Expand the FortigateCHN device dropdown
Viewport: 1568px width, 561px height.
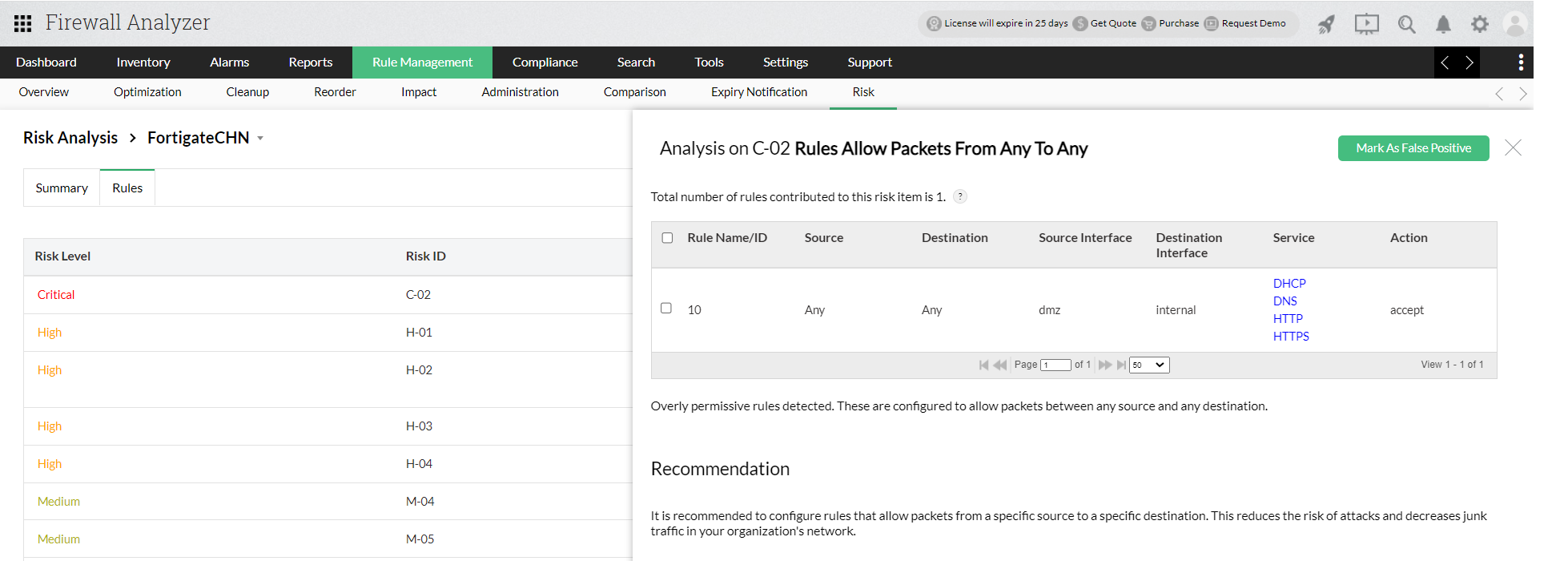pyautogui.click(x=260, y=139)
